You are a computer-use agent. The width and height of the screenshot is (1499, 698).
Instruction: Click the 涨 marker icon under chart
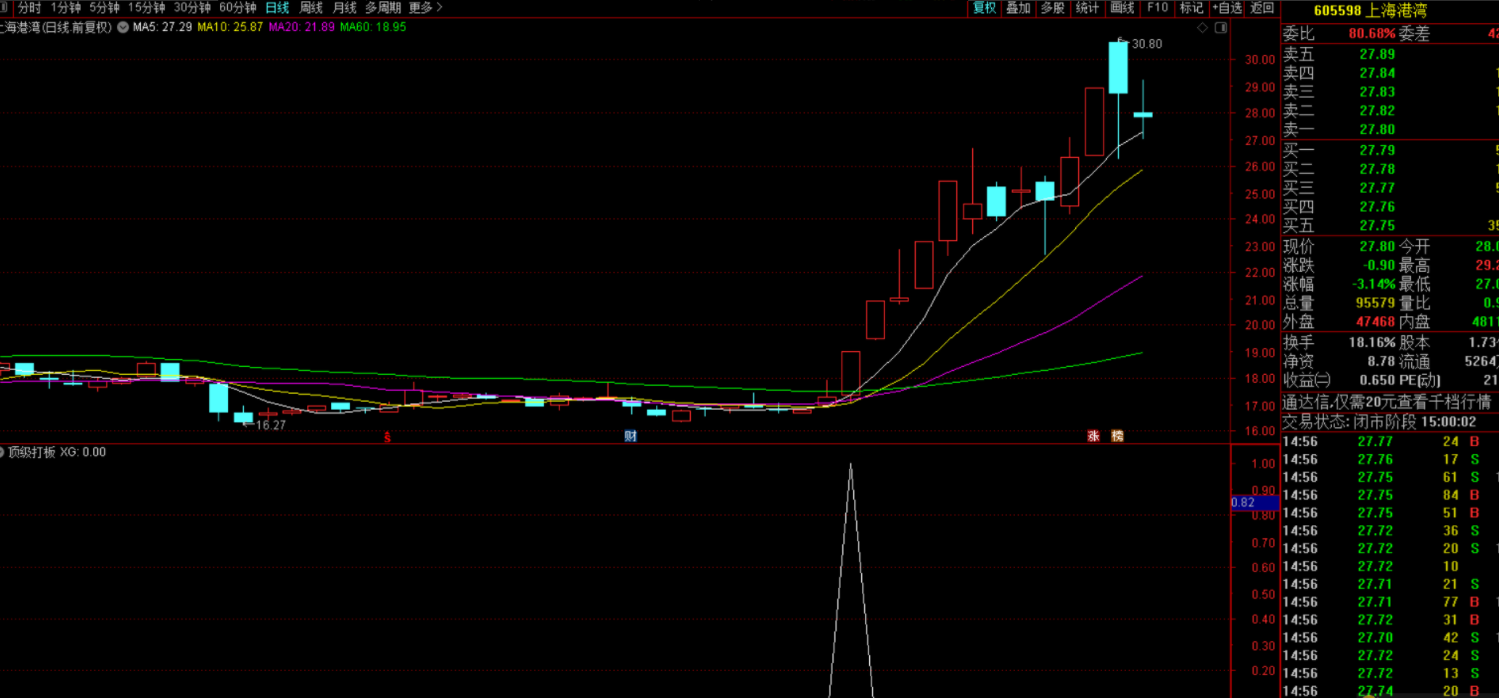[x=1093, y=436]
